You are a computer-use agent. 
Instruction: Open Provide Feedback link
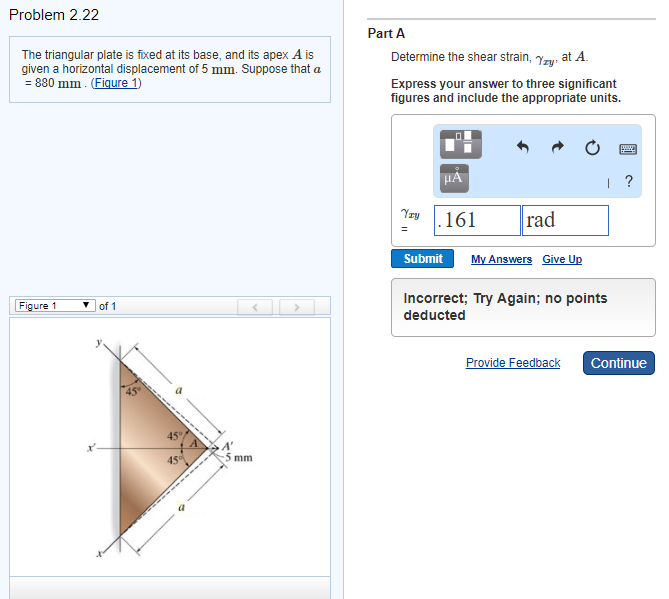[513, 363]
